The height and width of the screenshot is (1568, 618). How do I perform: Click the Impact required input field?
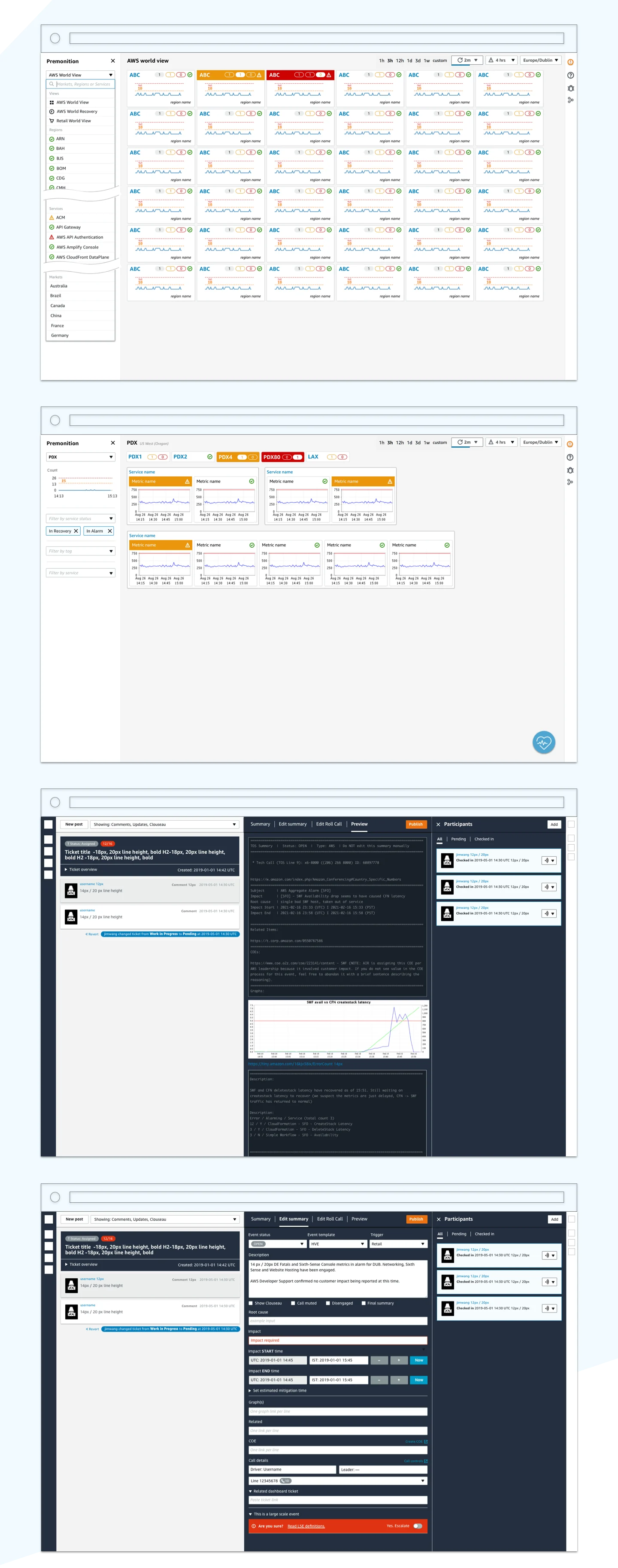pos(338,1341)
